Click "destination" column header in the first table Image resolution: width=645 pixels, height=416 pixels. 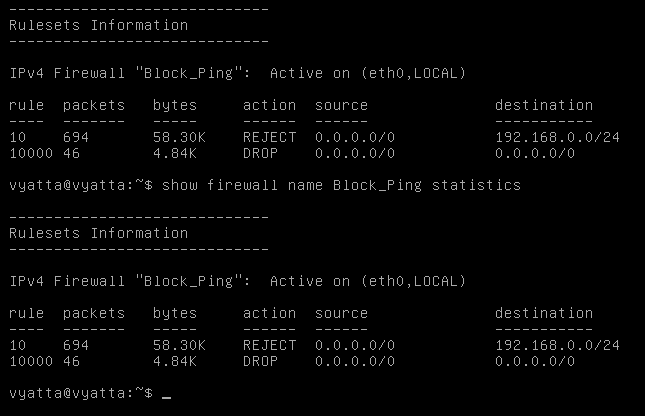point(543,105)
